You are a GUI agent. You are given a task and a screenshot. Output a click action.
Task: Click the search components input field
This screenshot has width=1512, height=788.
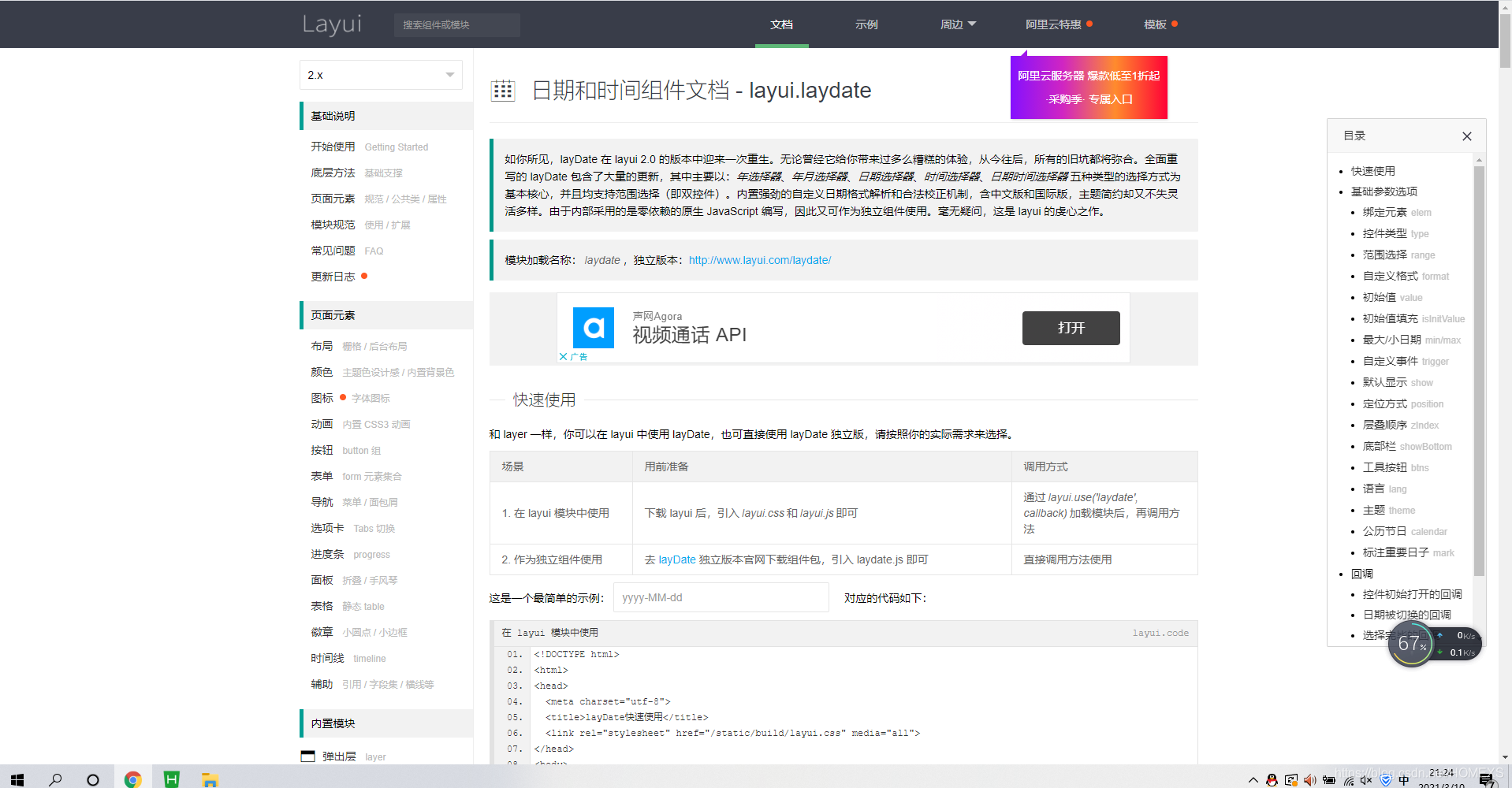[457, 25]
